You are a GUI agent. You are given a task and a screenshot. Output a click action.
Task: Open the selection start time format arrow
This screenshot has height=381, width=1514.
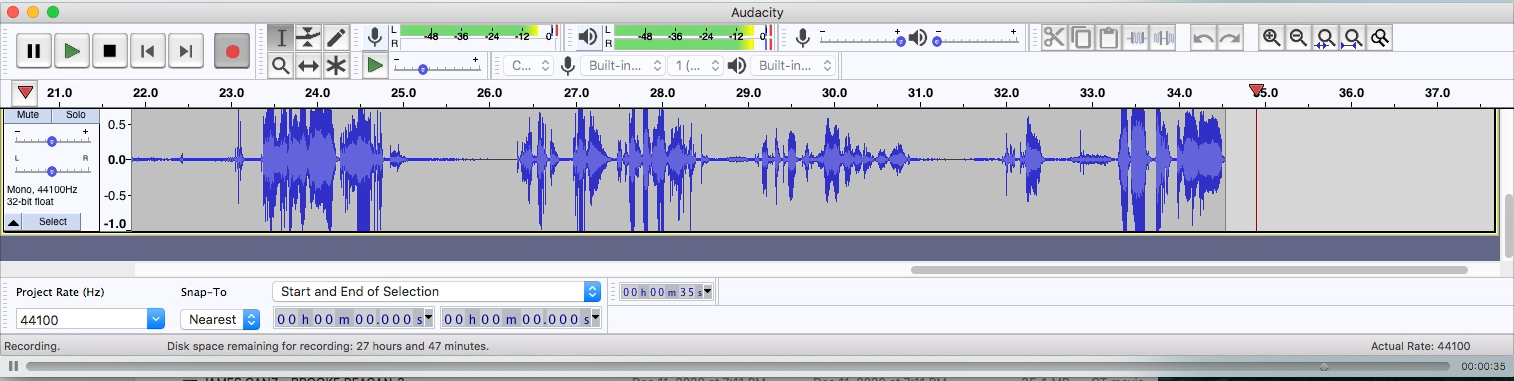tap(429, 319)
